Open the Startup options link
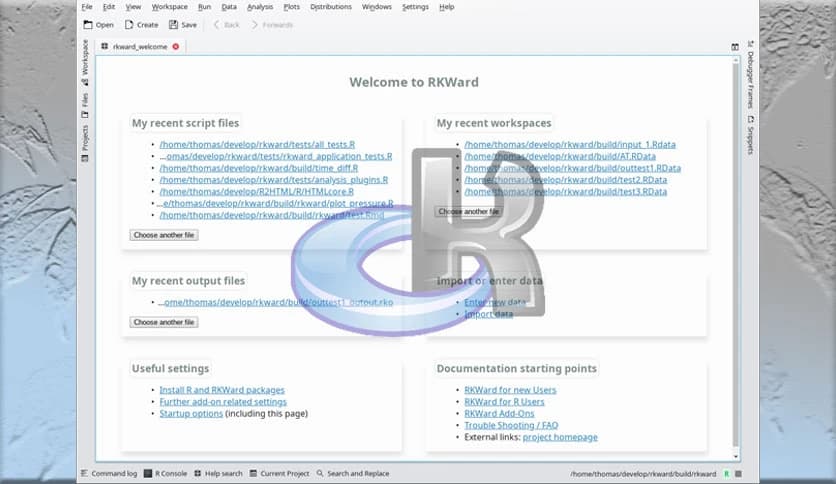The height and width of the screenshot is (484, 836). (x=191, y=414)
